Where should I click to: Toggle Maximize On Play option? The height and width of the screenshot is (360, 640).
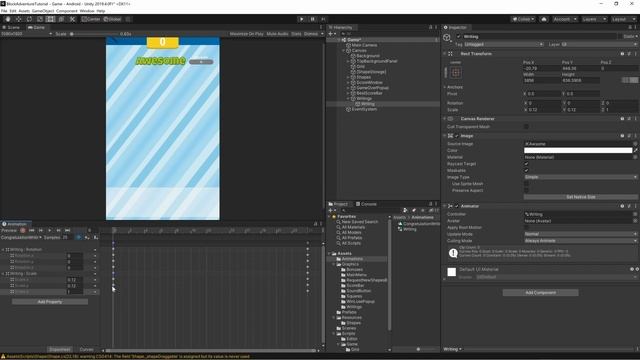(246, 34)
